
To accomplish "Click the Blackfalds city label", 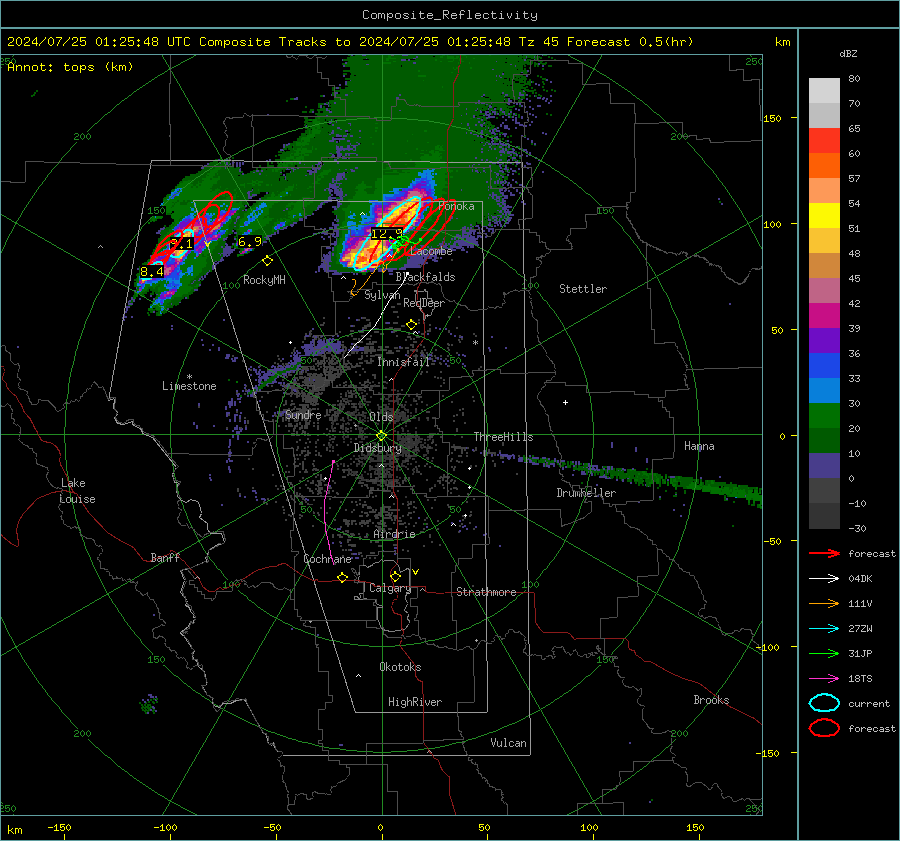I will click(x=425, y=277).
